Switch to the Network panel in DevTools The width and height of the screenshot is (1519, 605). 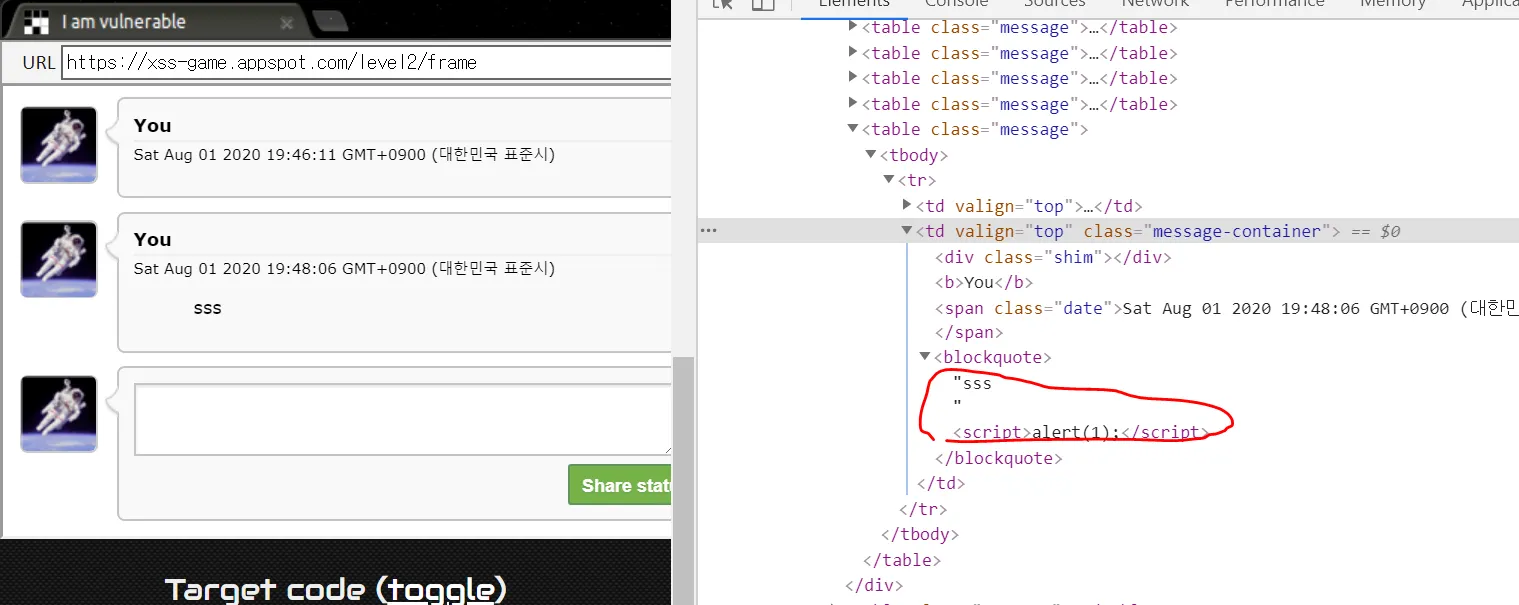(x=1155, y=4)
